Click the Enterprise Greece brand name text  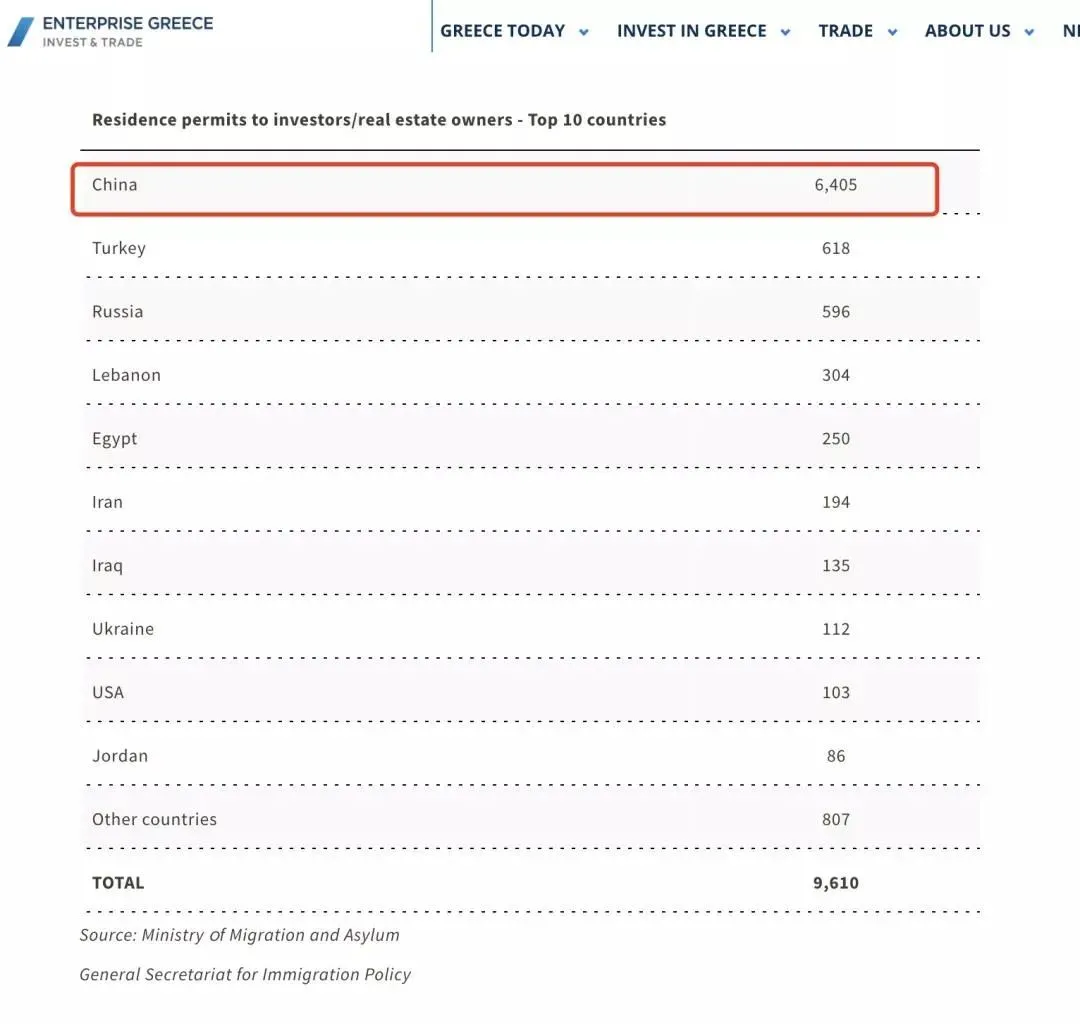click(128, 23)
